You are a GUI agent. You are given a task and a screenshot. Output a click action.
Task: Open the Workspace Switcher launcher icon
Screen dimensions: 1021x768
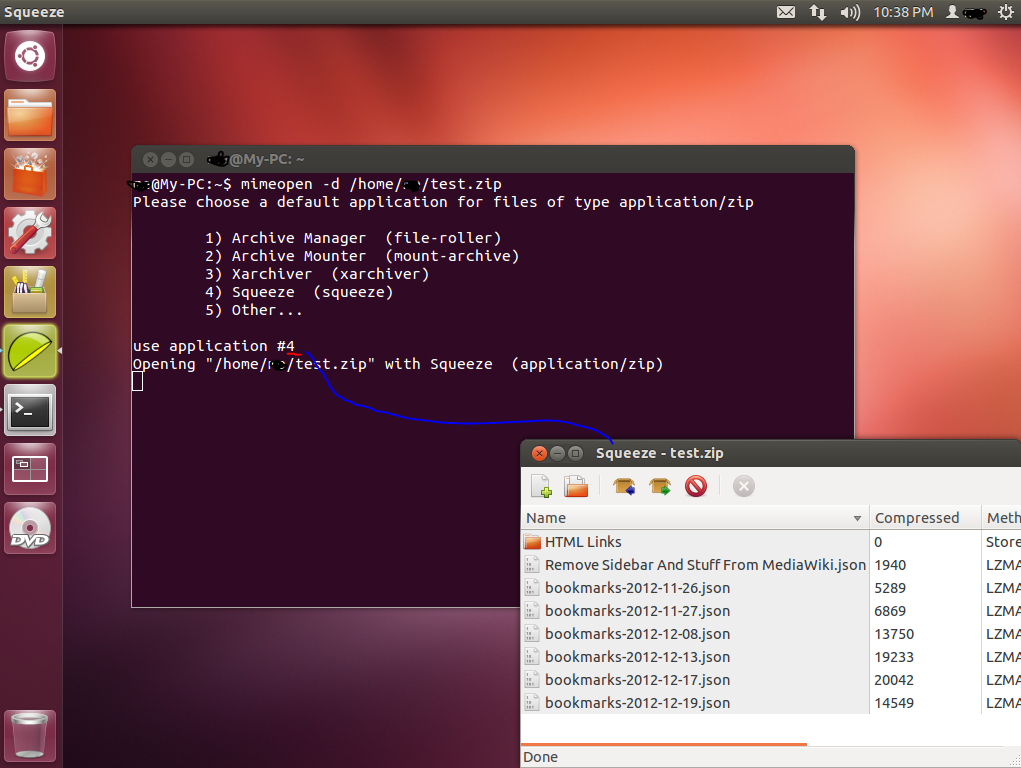30,469
